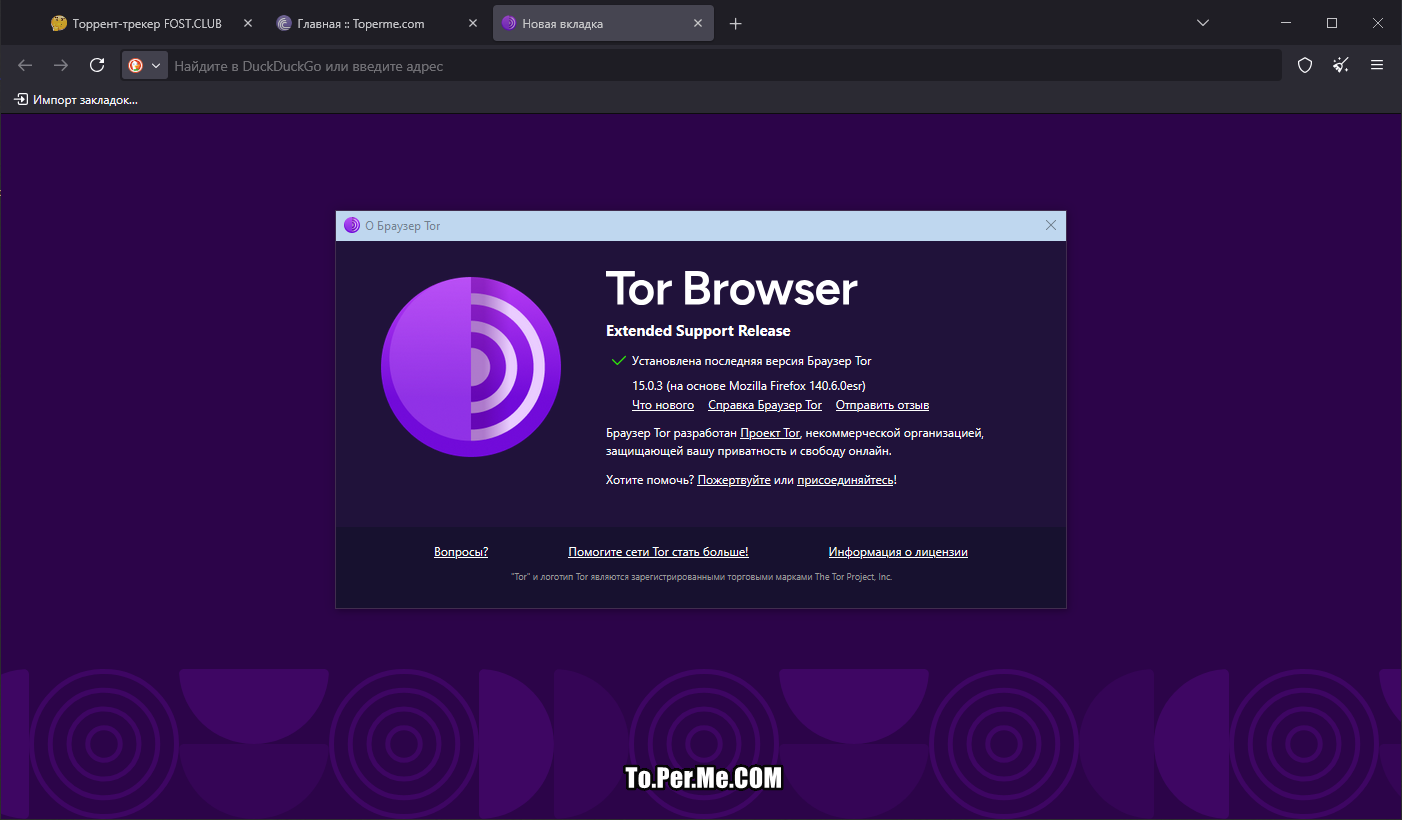
Task: Click the Tor Browser heading text
Action: click(x=732, y=289)
